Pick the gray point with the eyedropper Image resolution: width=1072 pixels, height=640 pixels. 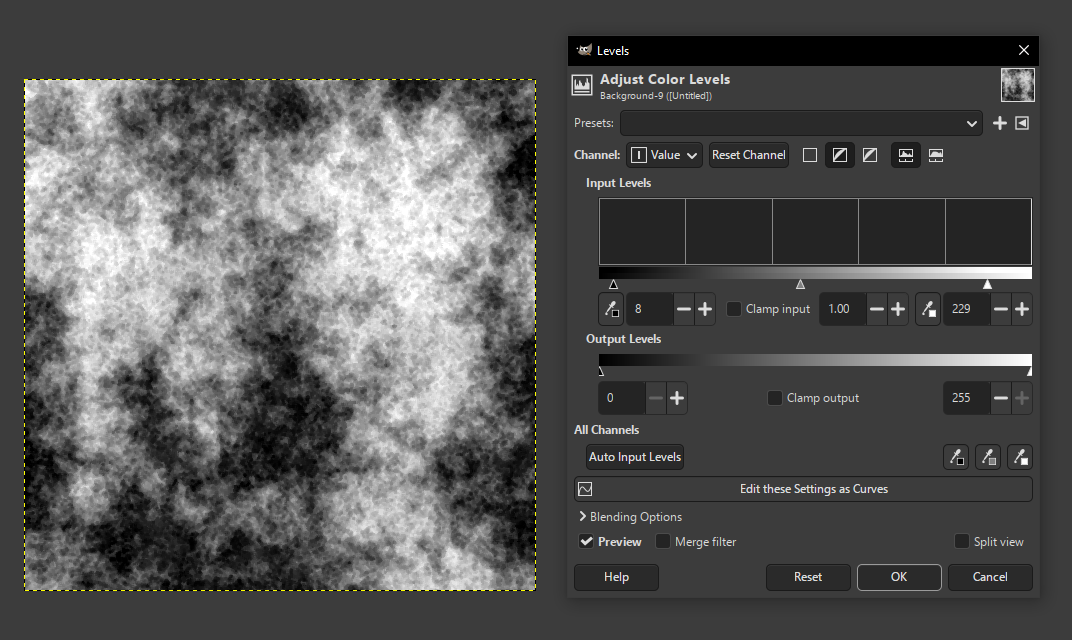[x=988, y=457]
